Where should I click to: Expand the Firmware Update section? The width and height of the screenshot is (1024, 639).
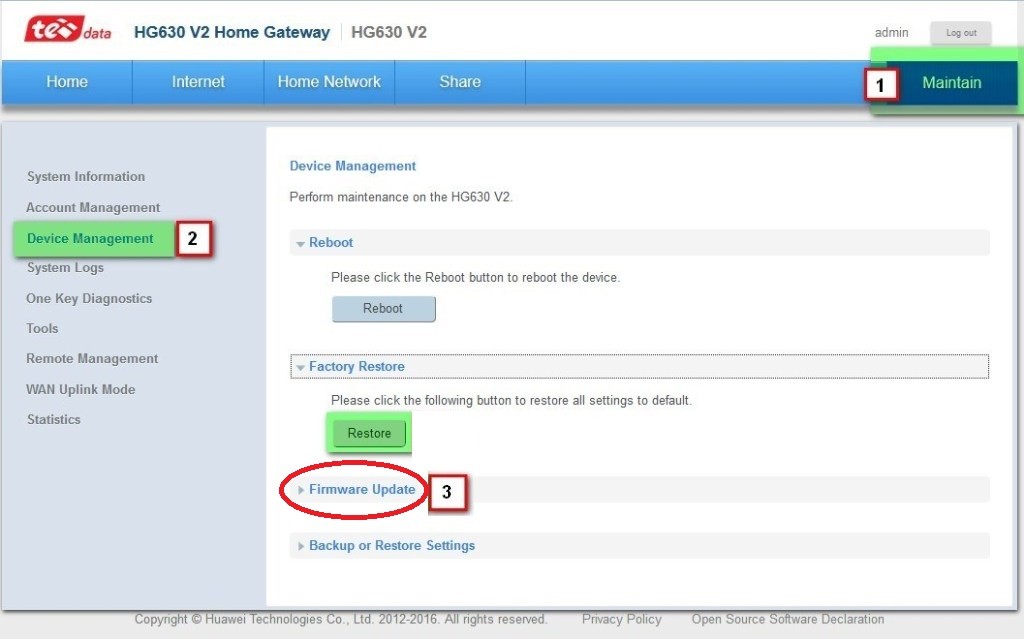click(x=639, y=489)
